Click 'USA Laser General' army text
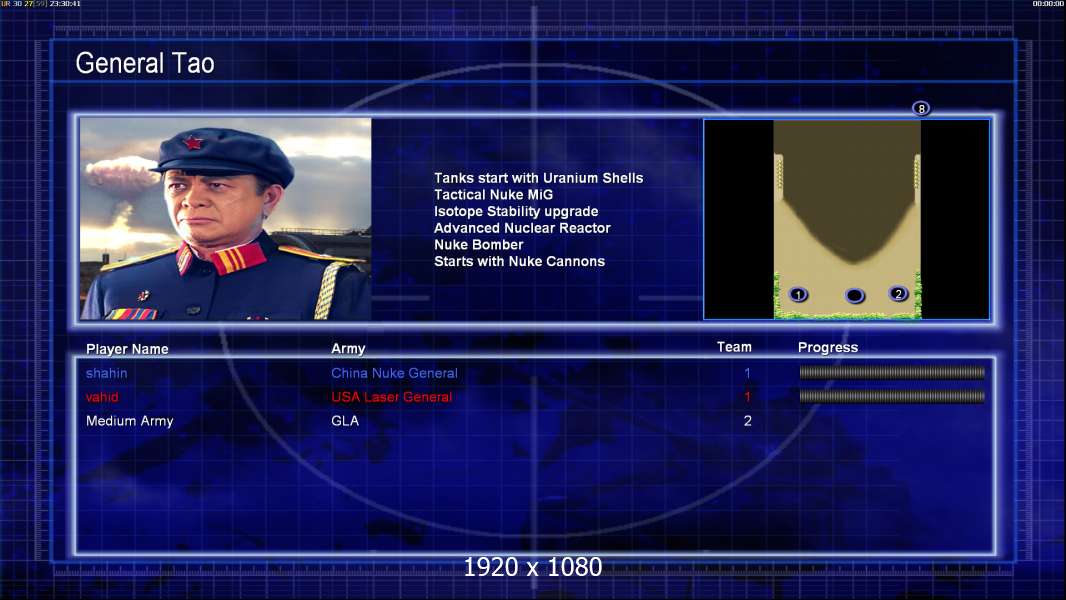 [x=392, y=397]
